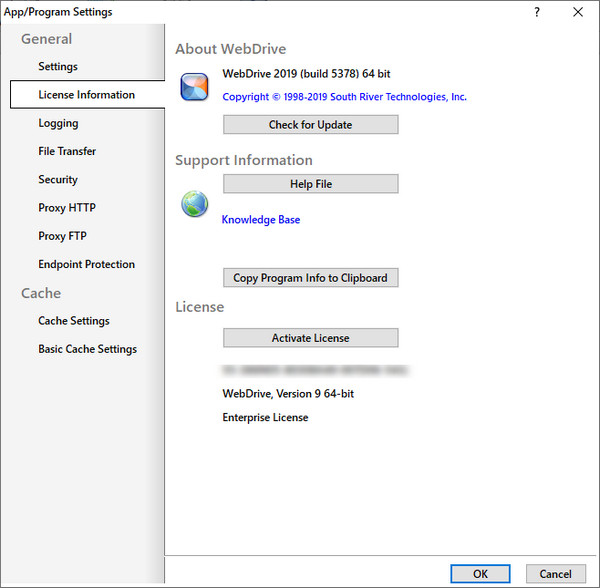Open the Help File
The image size is (600, 588).
pos(311,184)
